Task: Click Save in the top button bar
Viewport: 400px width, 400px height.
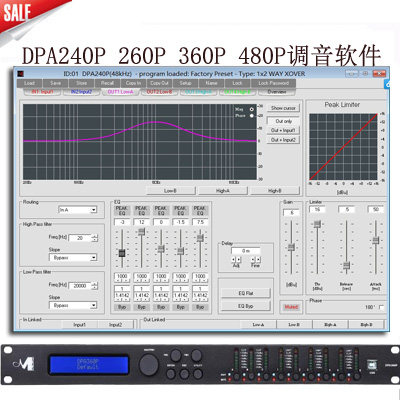Action: click(x=56, y=83)
